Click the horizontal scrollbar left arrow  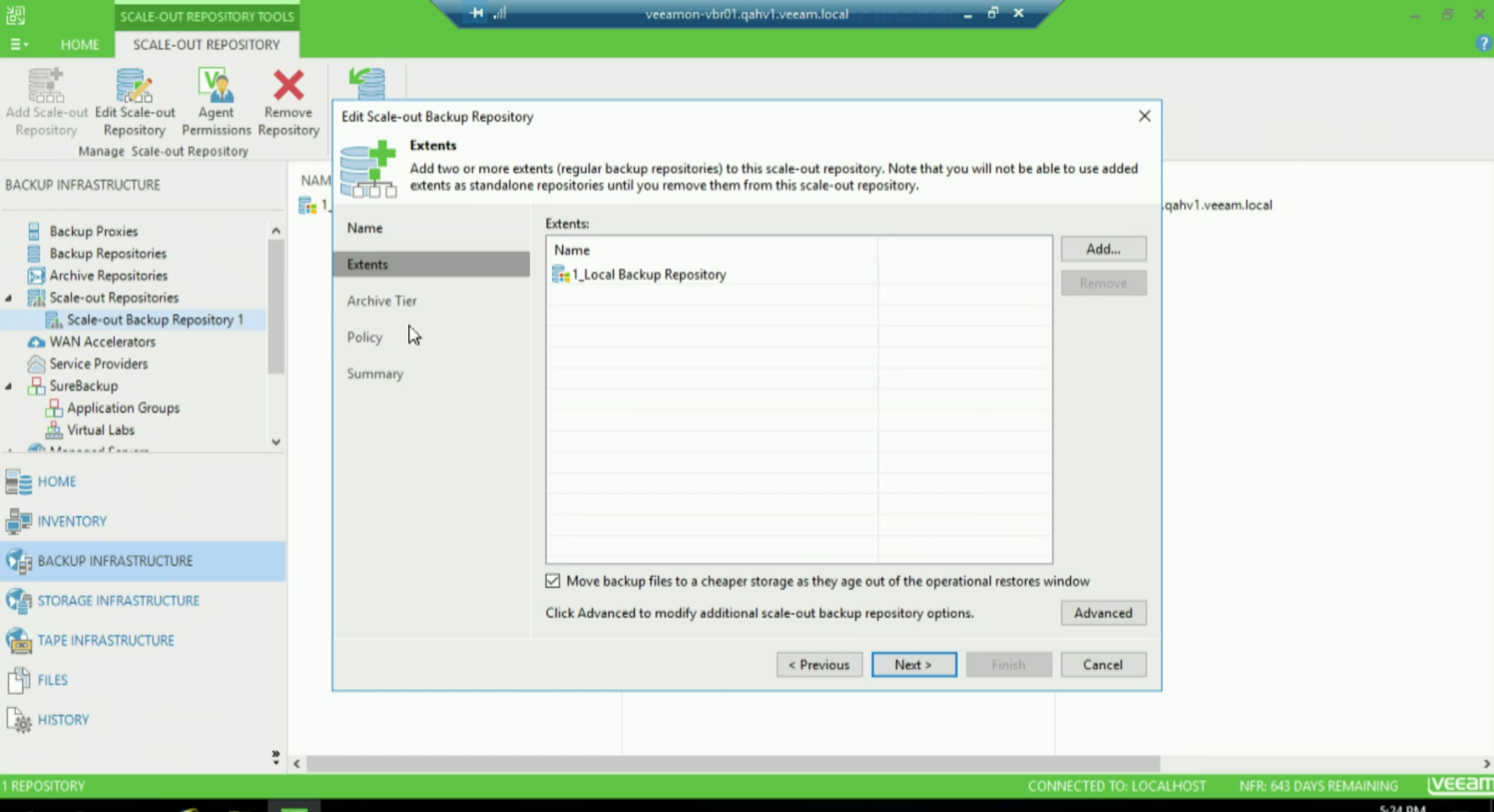pyautogui.click(x=297, y=764)
